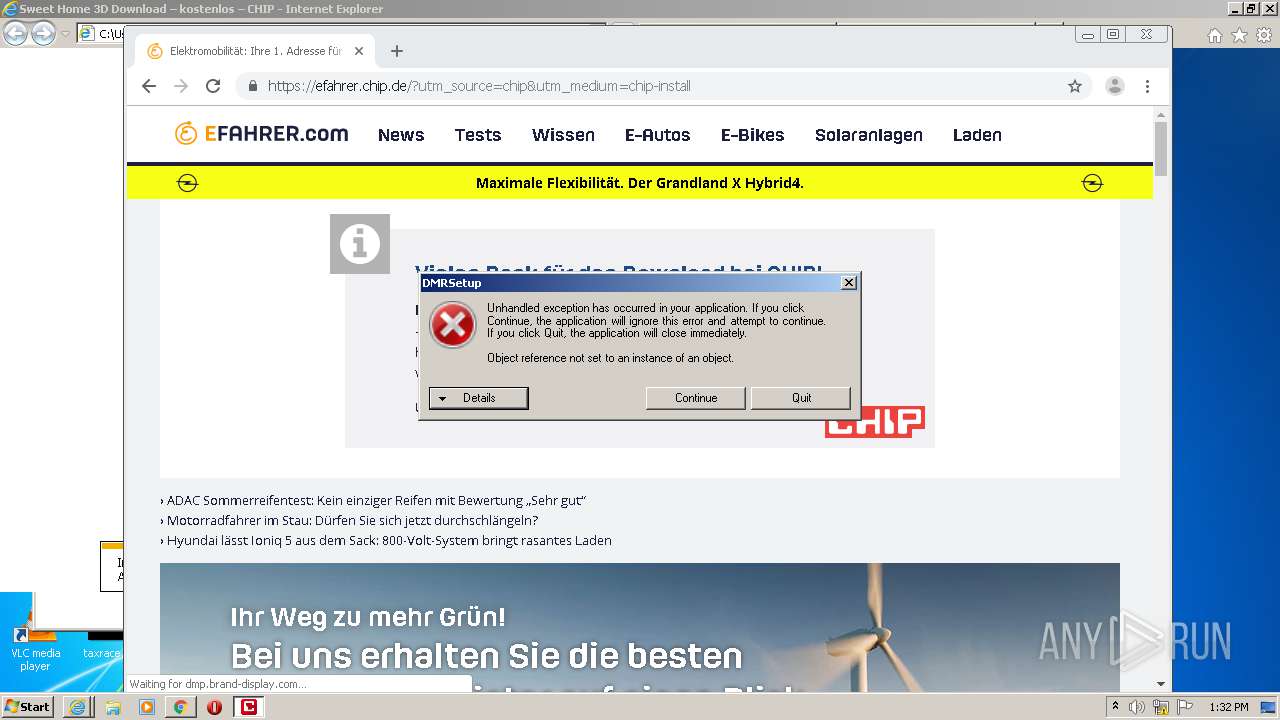Go forward in the Chrome window
Image resolution: width=1280 pixels, height=720 pixels.
tap(181, 86)
